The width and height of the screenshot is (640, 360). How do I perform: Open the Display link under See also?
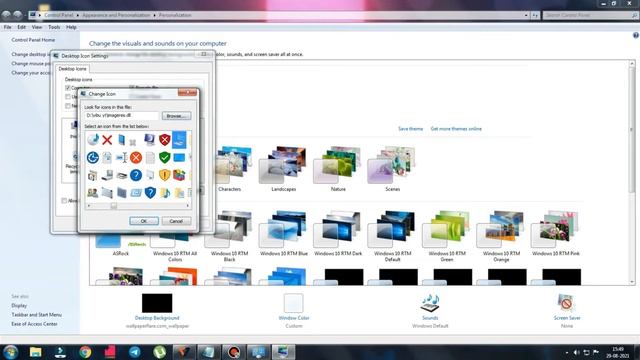19,305
